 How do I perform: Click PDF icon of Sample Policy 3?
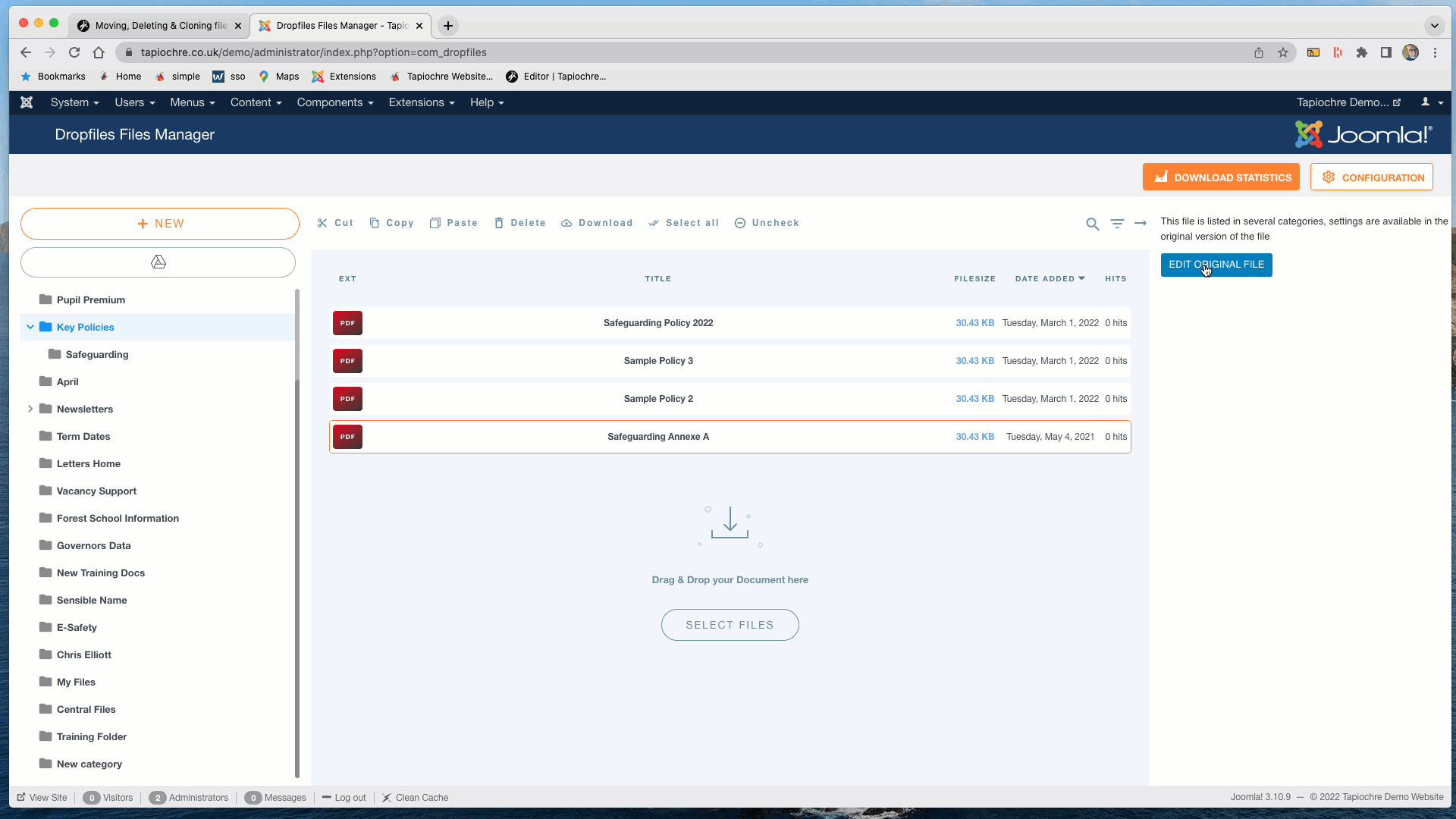click(347, 361)
